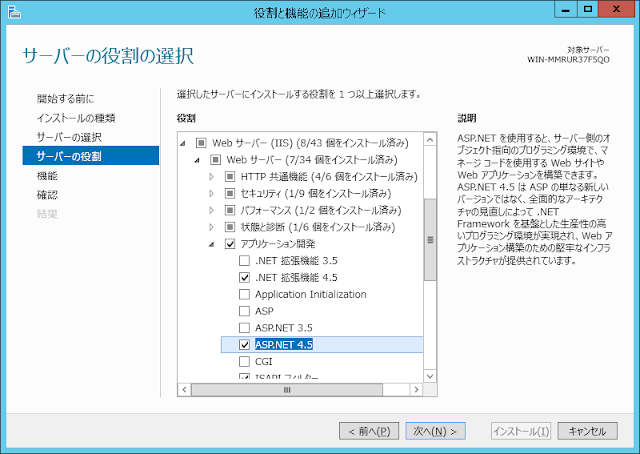Click the 前へ(P) button
This screenshot has height=454, width=640.
click(369, 431)
